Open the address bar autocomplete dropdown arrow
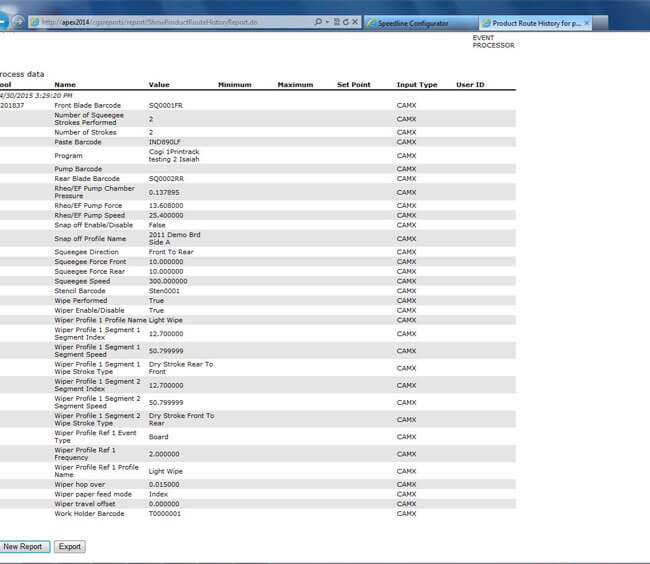Screen dimensions: 650x564 327,22
